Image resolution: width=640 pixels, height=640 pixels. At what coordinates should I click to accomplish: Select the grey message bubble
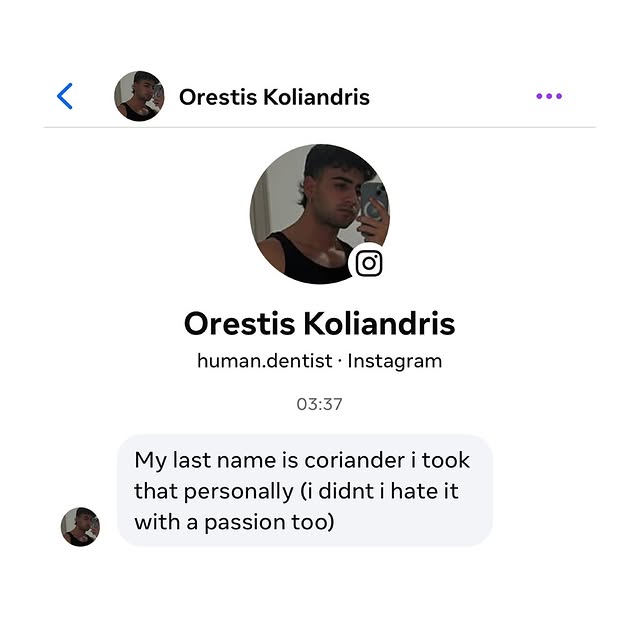tap(305, 490)
